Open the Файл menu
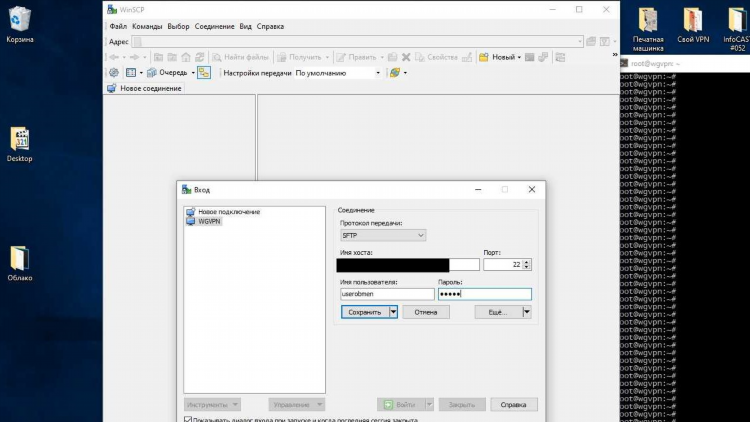 tap(118, 26)
